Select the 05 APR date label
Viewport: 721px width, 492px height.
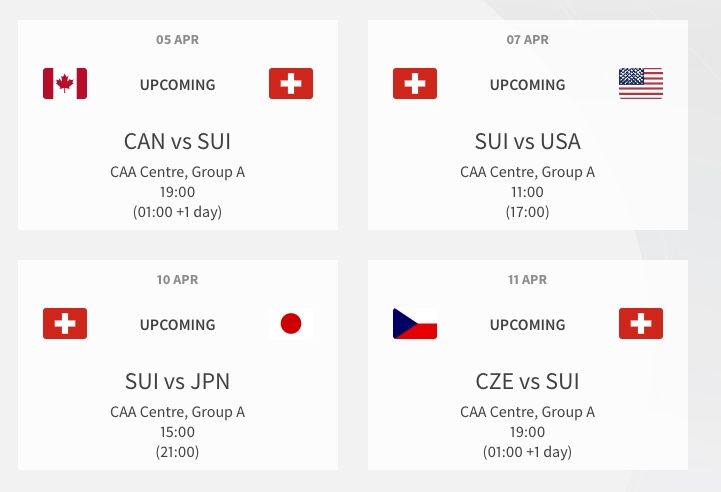(177, 40)
